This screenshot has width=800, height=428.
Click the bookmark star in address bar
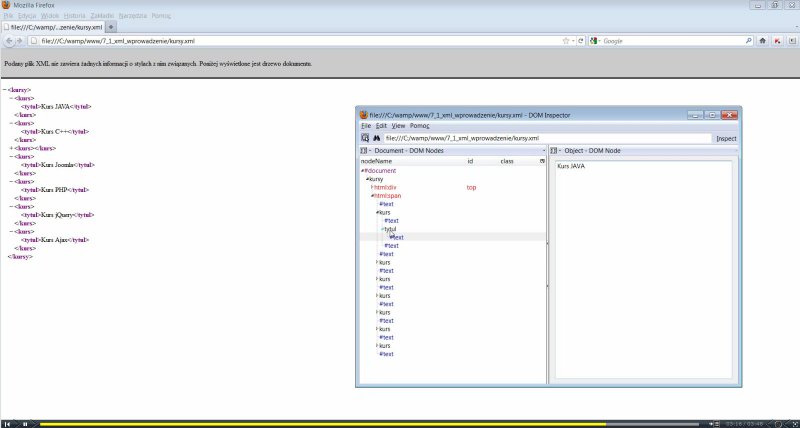tap(566, 41)
